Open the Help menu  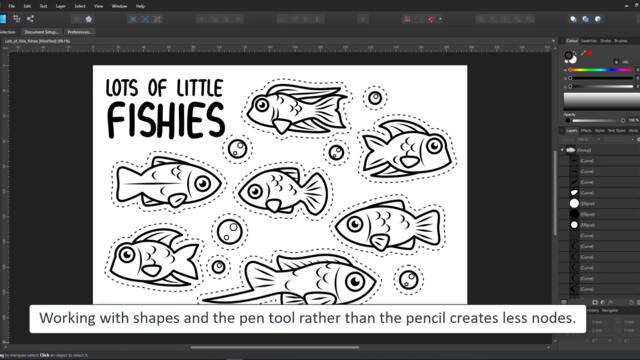click(x=140, y=6)
